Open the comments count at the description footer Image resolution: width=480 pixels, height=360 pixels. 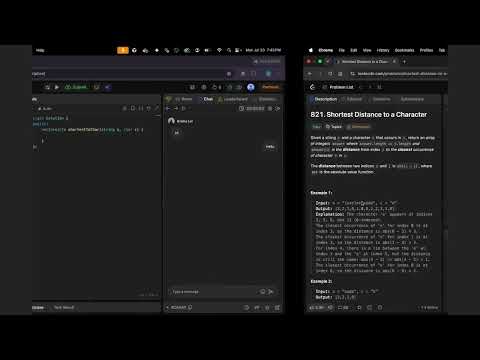(x=343, y=307)
